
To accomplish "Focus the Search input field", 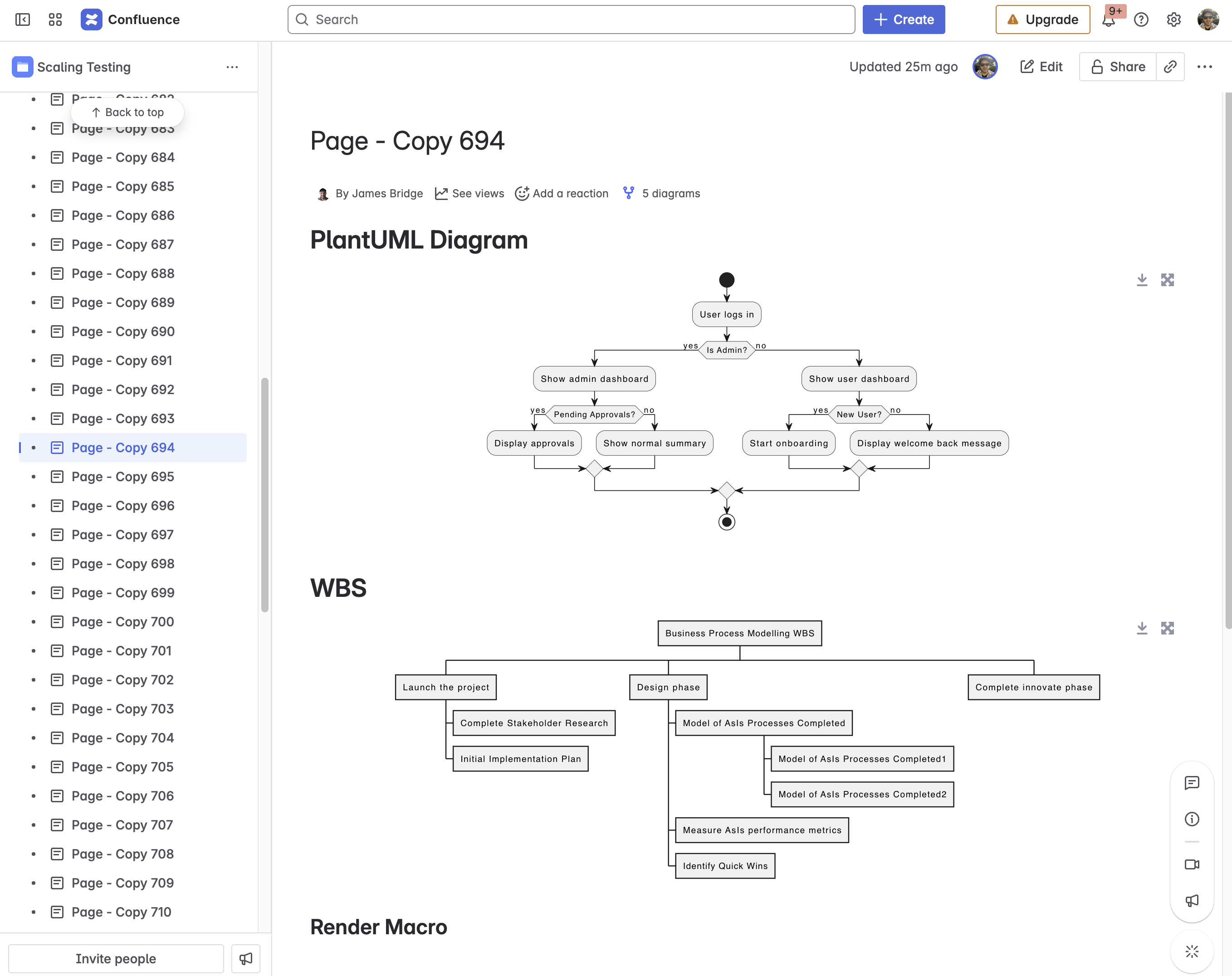I will (x=572, y=20).
